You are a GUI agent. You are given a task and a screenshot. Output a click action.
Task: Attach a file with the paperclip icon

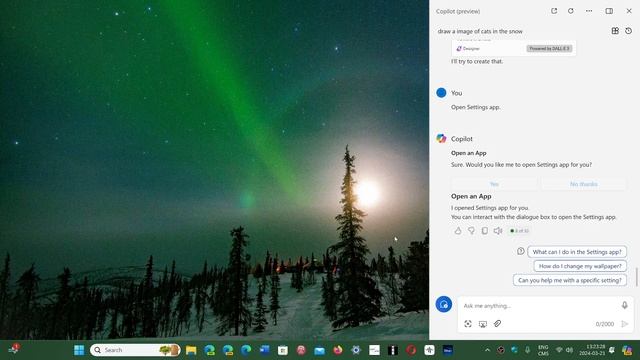pyautogui.click(x=497, y=324)
